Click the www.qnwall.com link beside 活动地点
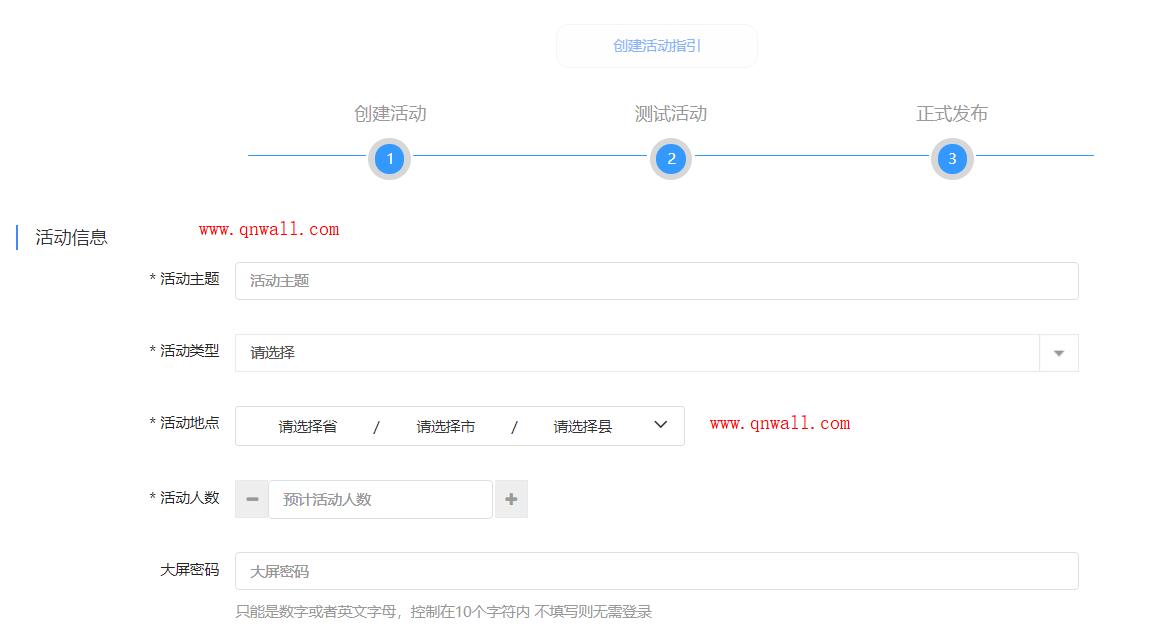 click(780, 423)
